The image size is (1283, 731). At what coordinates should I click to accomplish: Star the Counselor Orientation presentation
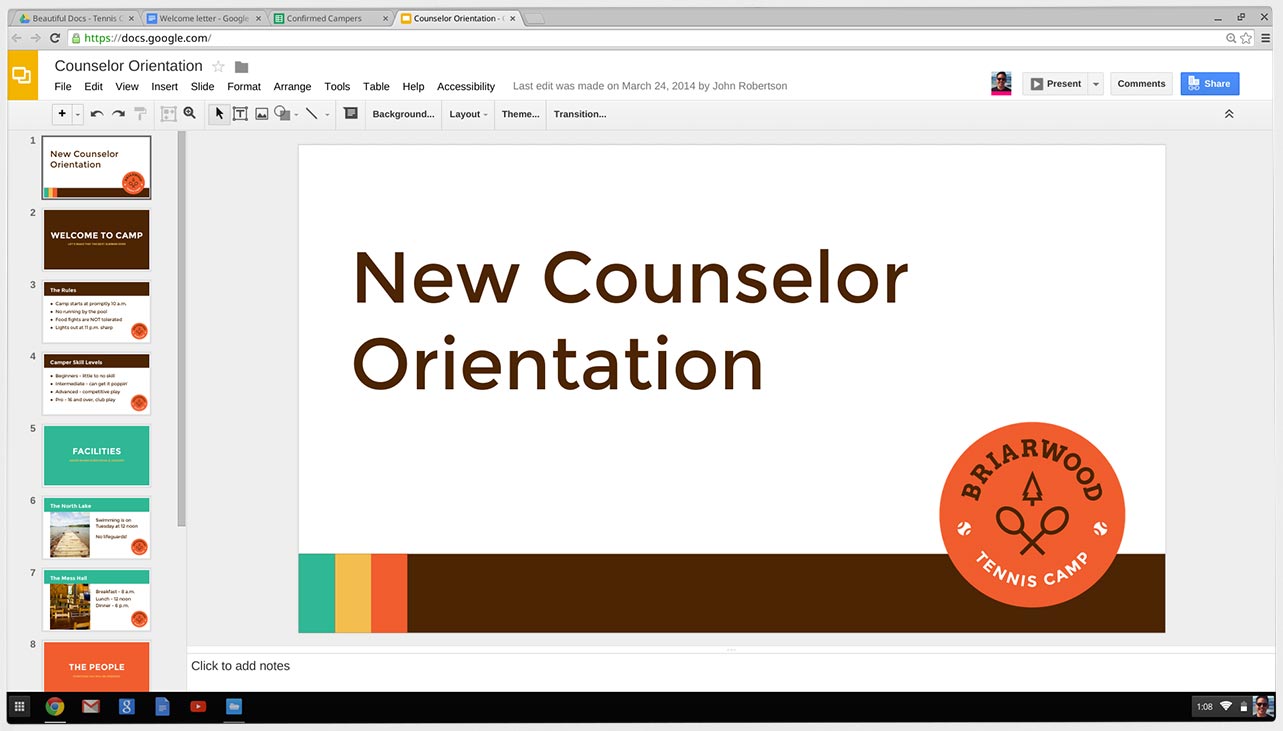218,67
